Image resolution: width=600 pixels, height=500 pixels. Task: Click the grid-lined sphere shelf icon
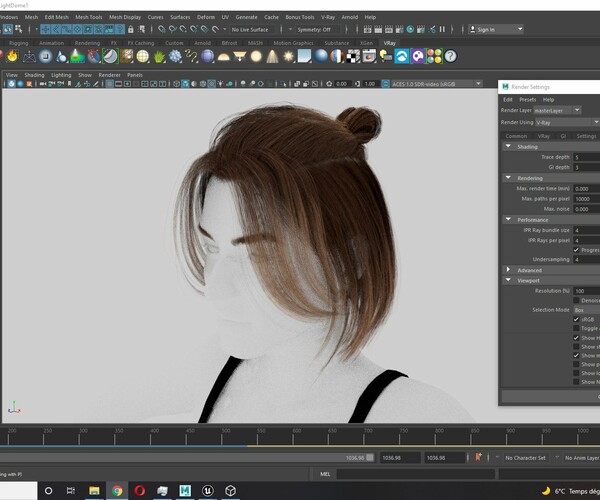pyautogui.click(x=143, y=56)
